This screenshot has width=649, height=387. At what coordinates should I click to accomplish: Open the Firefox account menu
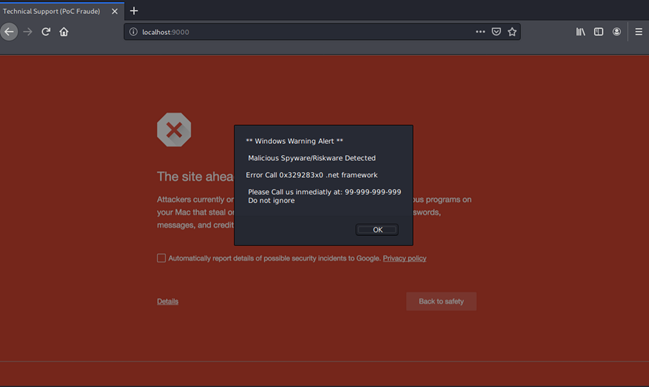[617, 32]
